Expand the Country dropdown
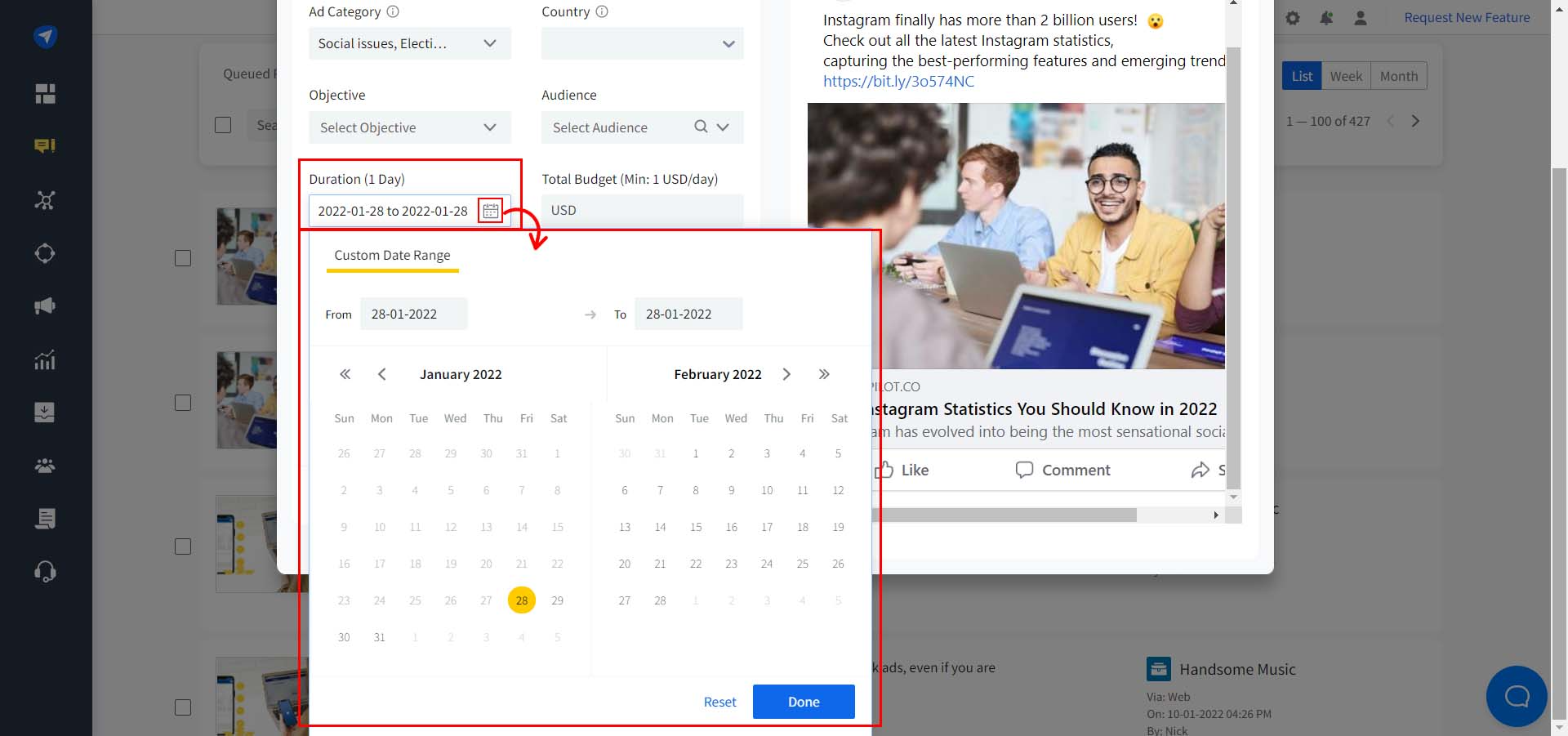 point(643,43)
